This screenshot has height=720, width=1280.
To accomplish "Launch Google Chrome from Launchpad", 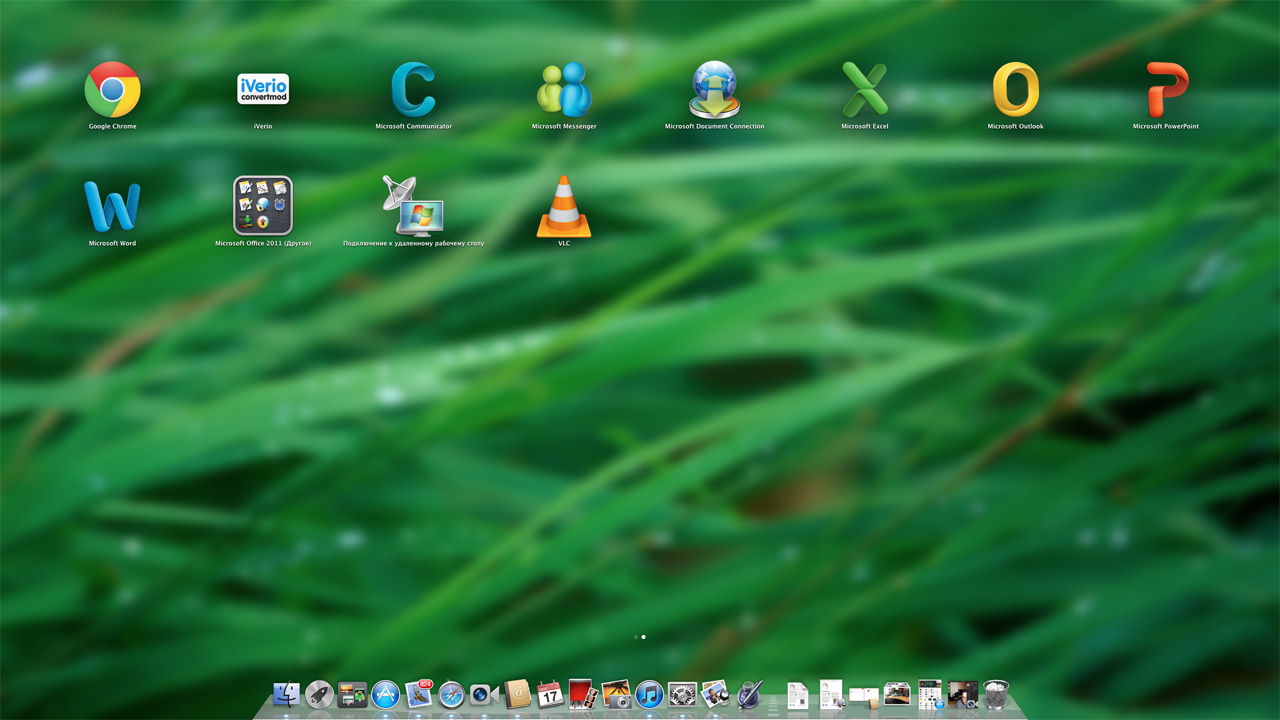I will pos(112,90).
